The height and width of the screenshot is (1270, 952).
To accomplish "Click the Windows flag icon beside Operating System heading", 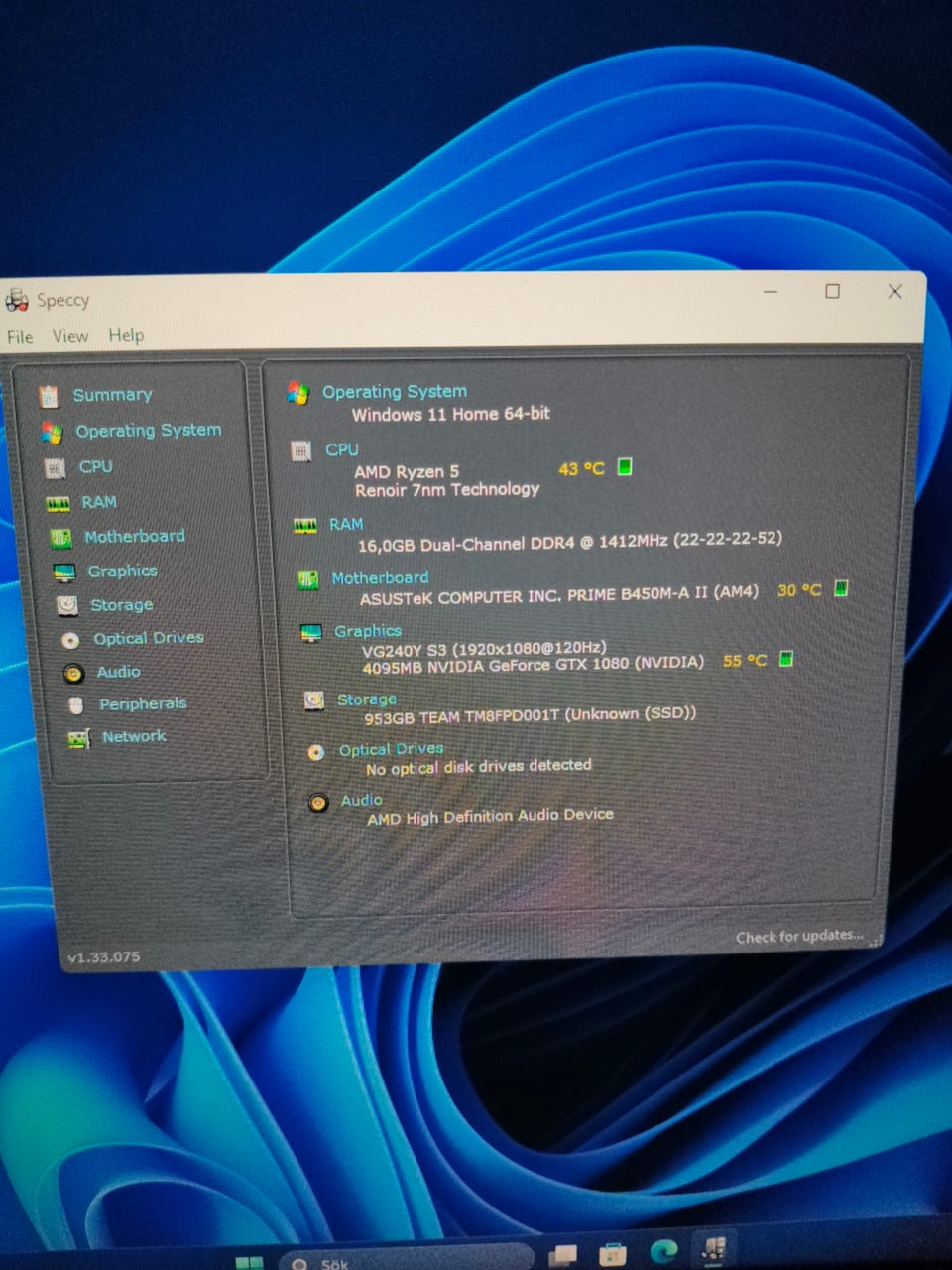I will click(298, 393).
